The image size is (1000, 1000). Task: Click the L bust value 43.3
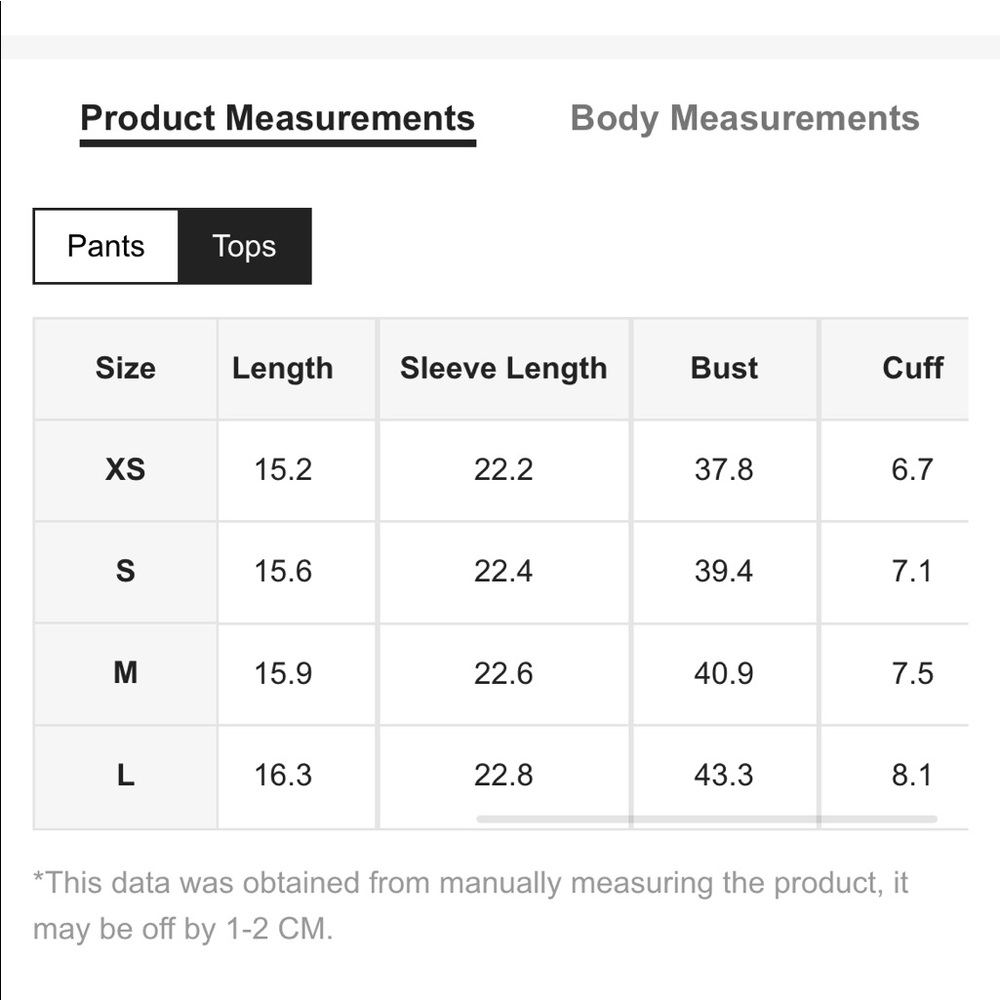[724, 776]
